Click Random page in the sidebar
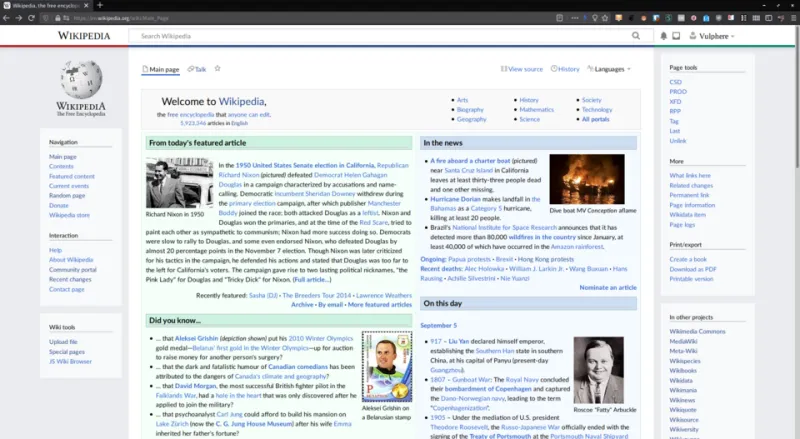 click(x=67, y=196)
